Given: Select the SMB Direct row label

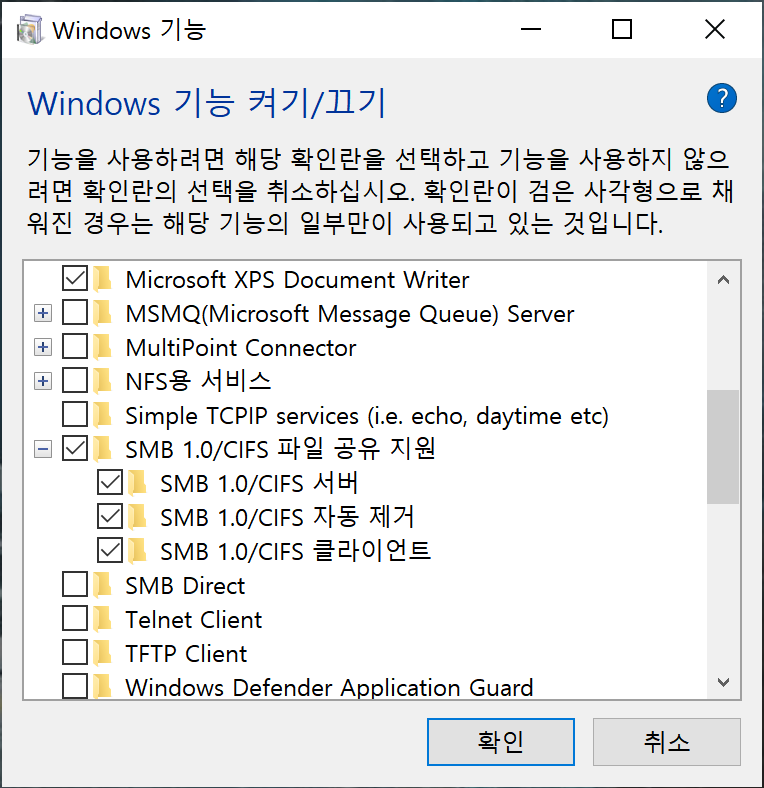Looking at the screenshot, I should (185, 585).
